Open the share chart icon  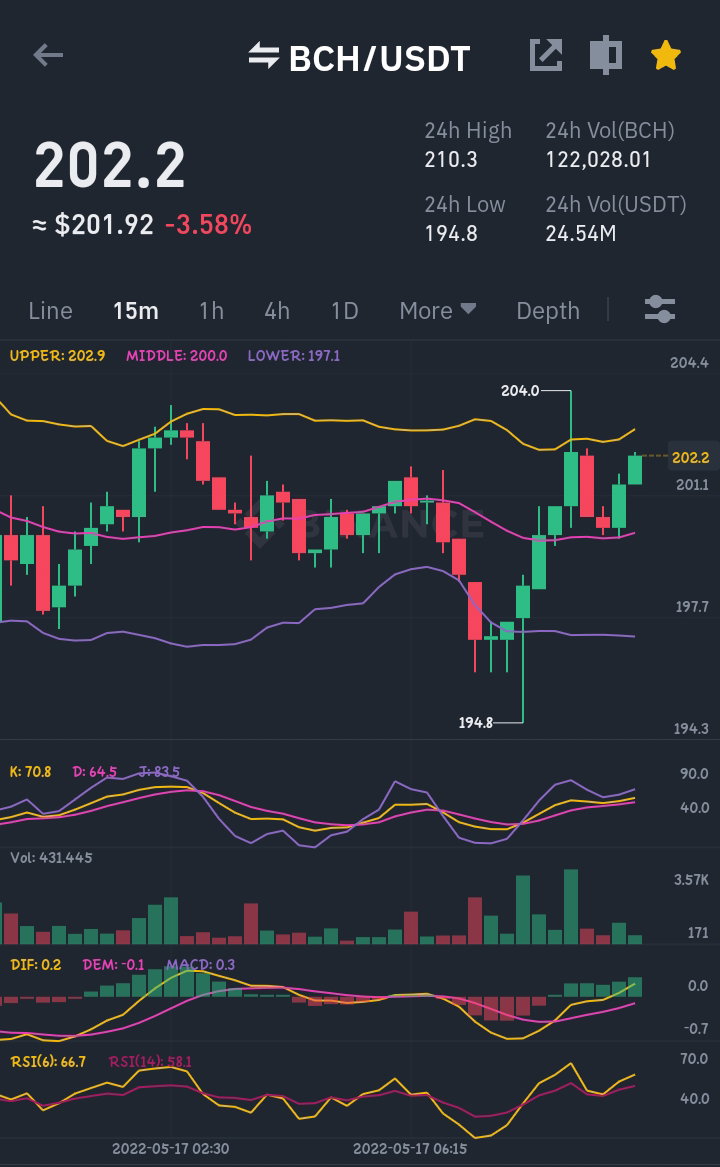point(546,55)
